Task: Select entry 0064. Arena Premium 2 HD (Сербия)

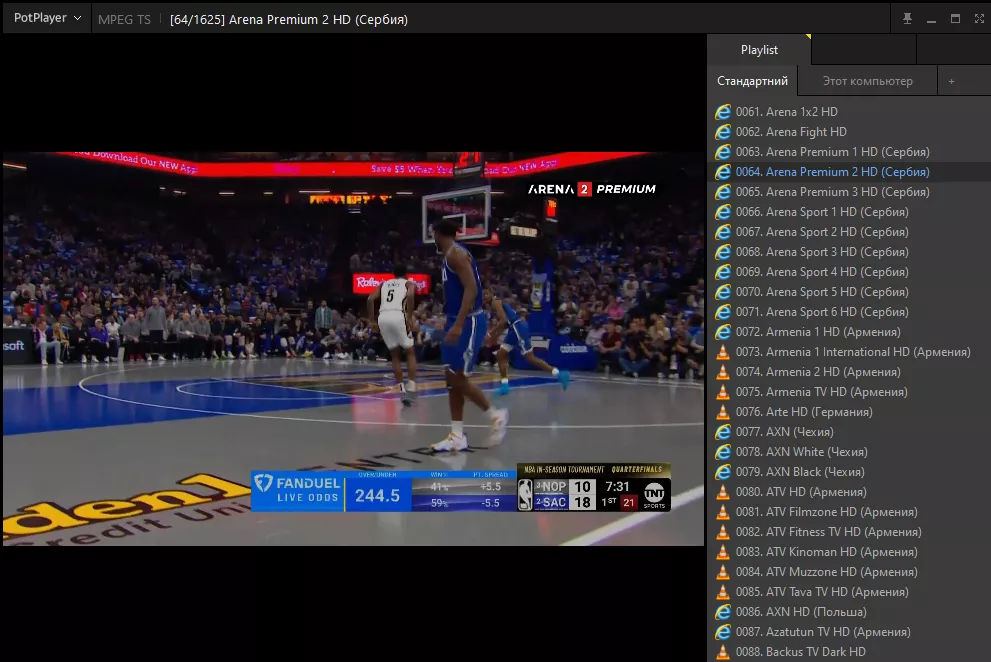Action: tap(849, 172)
